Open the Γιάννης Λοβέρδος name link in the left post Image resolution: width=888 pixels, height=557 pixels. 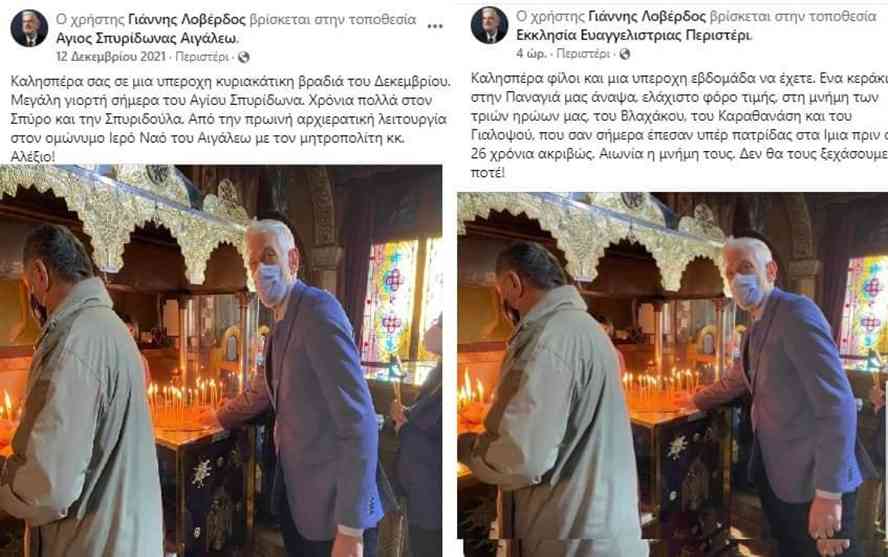(x=187, y=20)
